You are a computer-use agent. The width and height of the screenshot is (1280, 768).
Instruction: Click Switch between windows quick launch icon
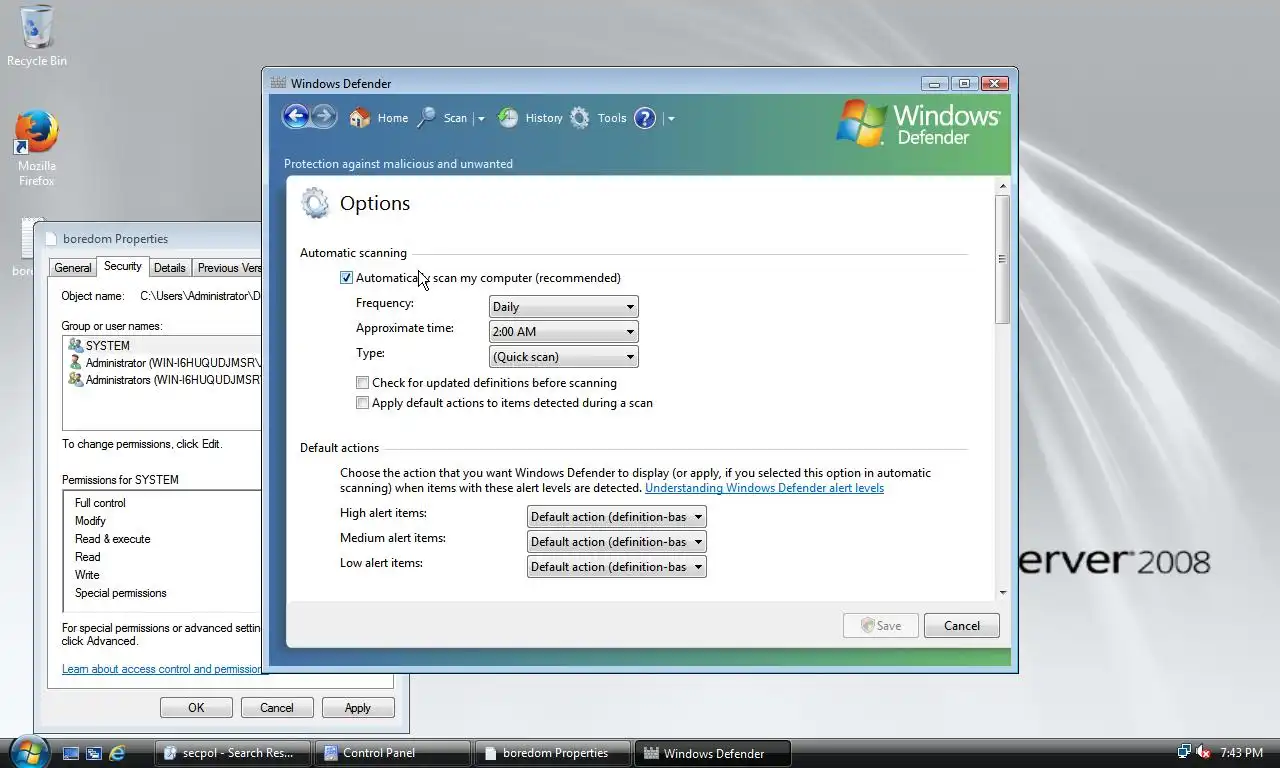(94, 753)
